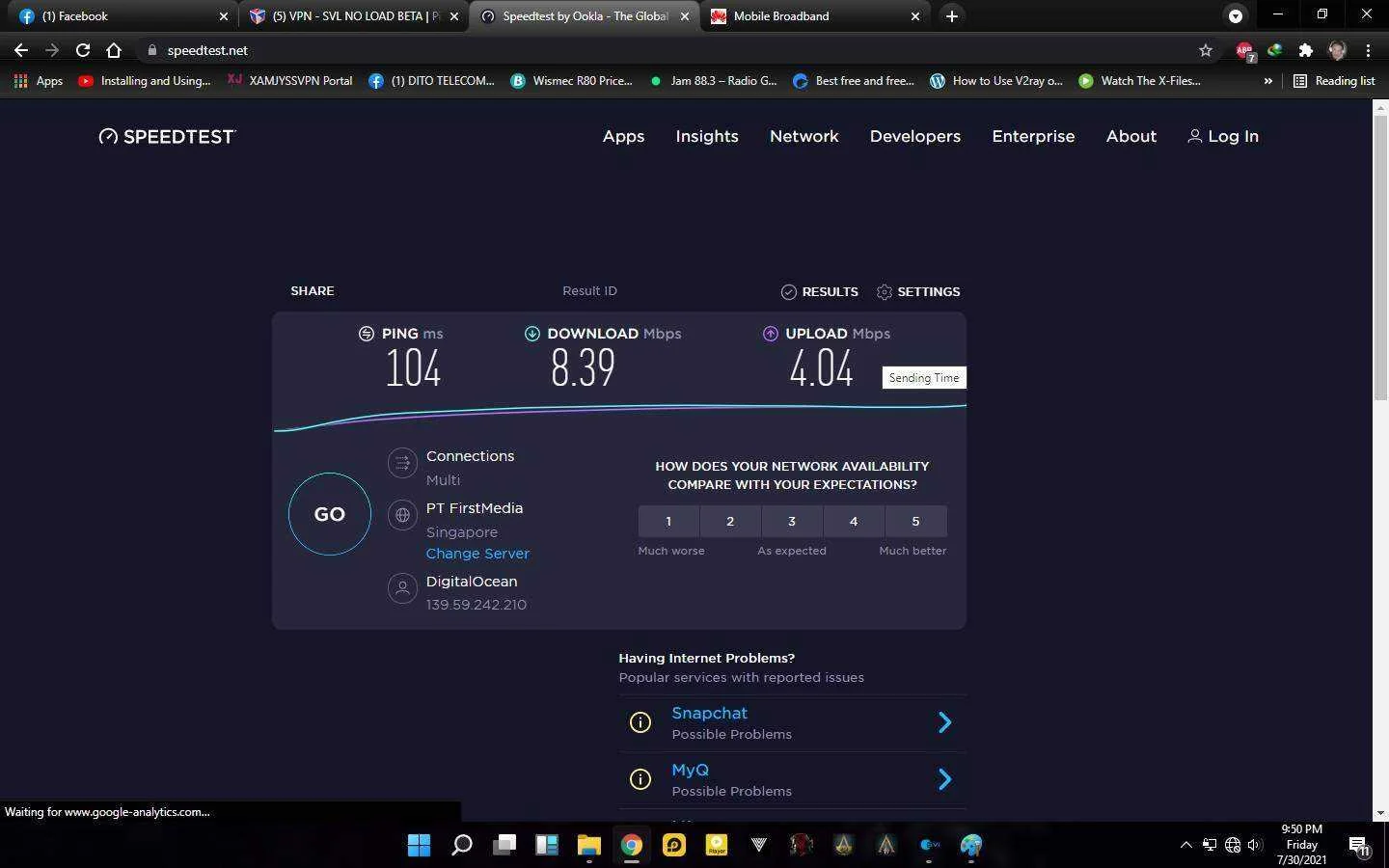The image size is (1389, 868).
Task: Open the Watch The X-Files bookmark
Action: (x=1139, y=81)
